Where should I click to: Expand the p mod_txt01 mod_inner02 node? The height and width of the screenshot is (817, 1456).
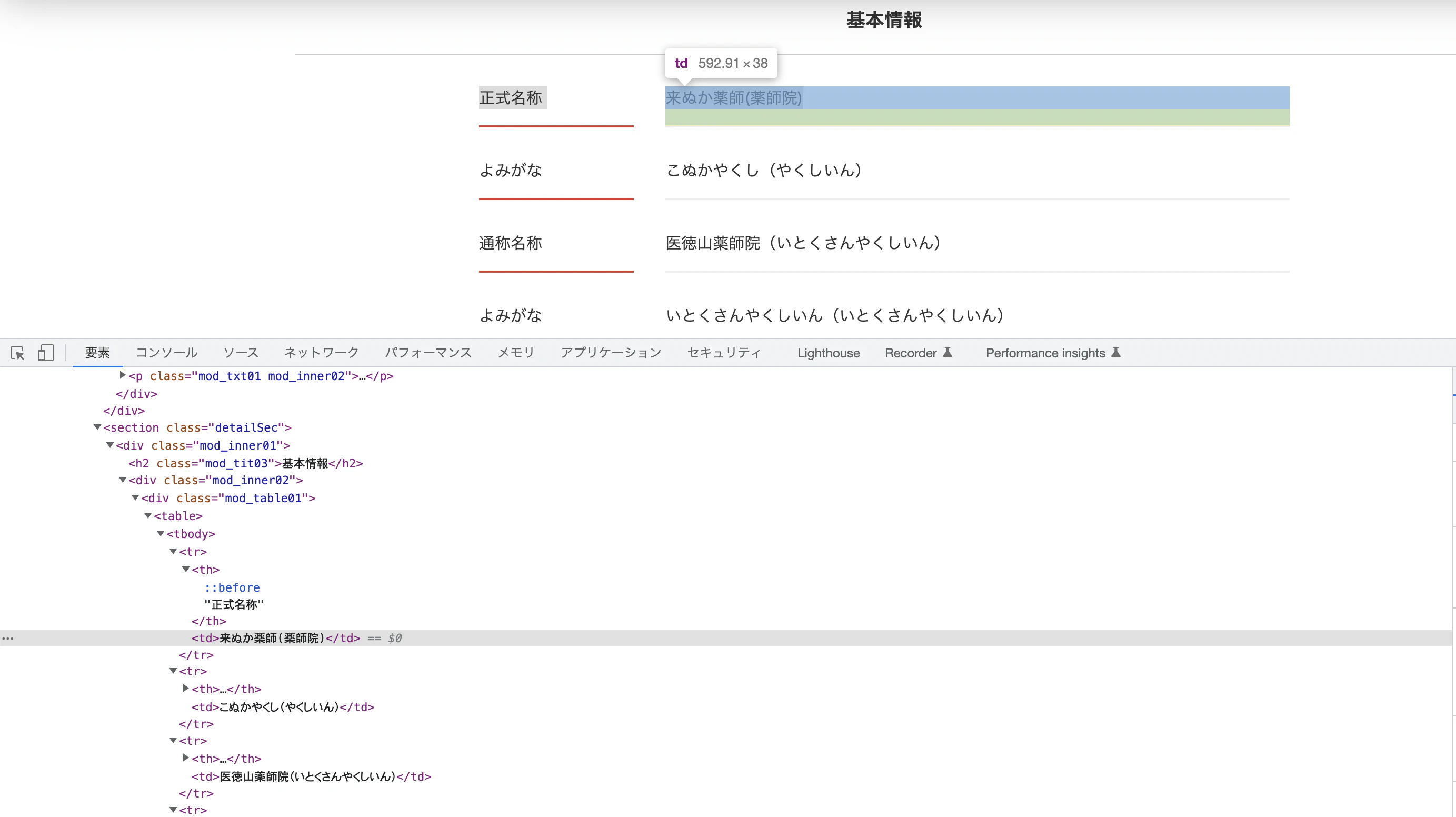point(122,375)
